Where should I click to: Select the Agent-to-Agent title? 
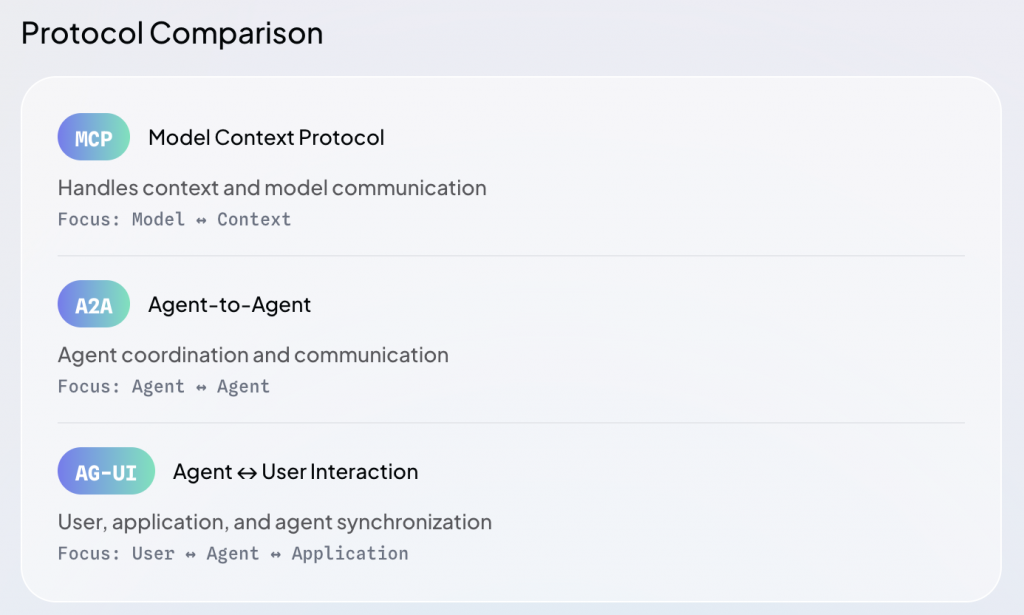click(x=229, y=305)
